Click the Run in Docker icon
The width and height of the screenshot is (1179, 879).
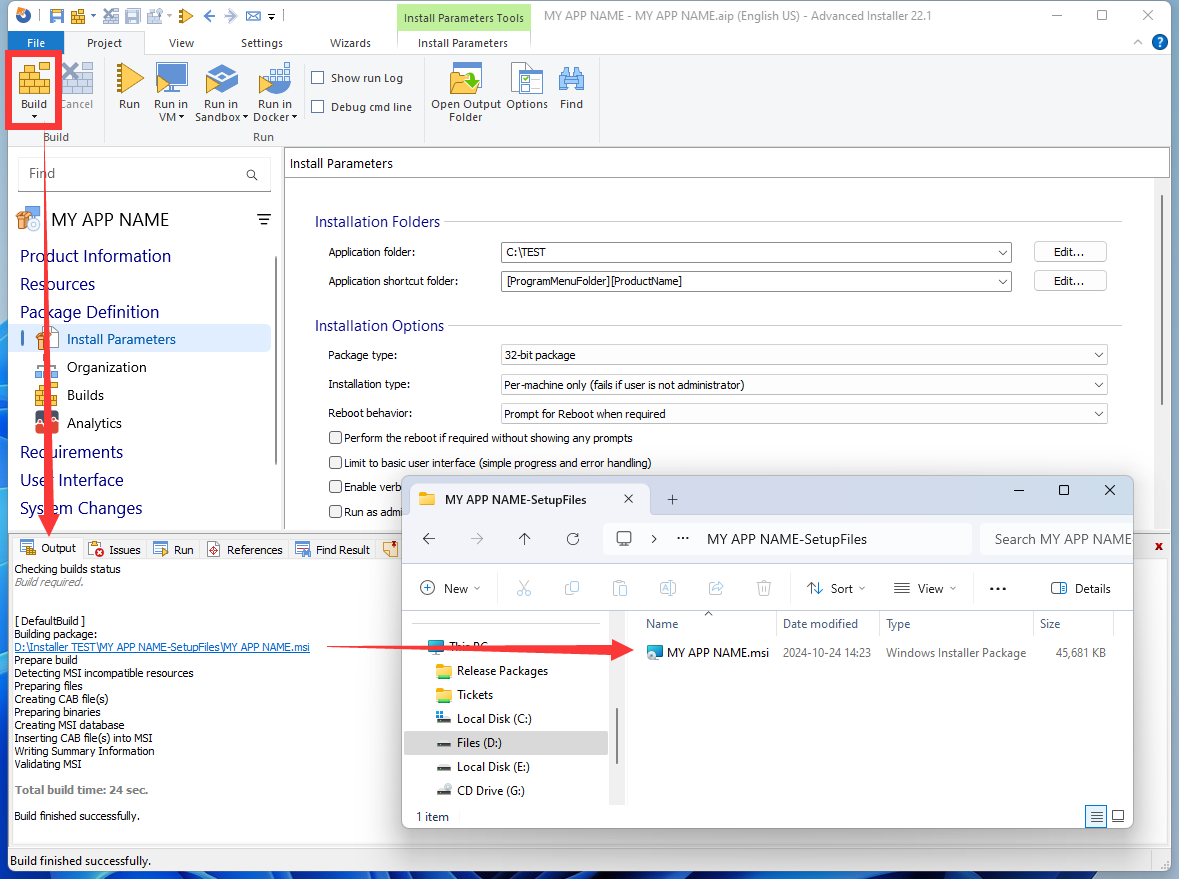(x=273, y=80)
